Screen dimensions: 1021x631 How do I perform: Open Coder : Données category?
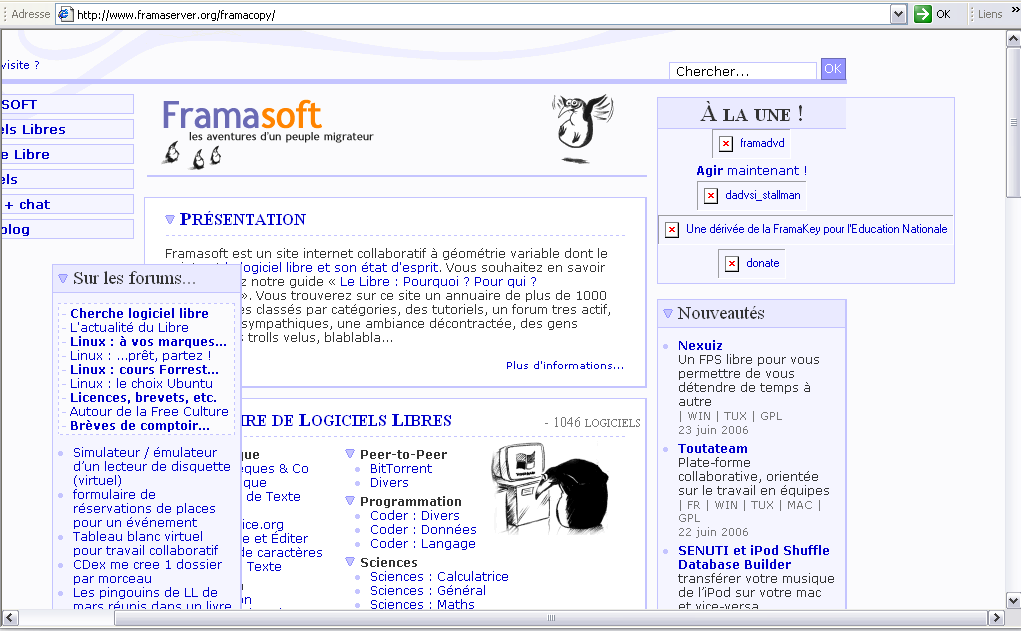tap(423, 529)
